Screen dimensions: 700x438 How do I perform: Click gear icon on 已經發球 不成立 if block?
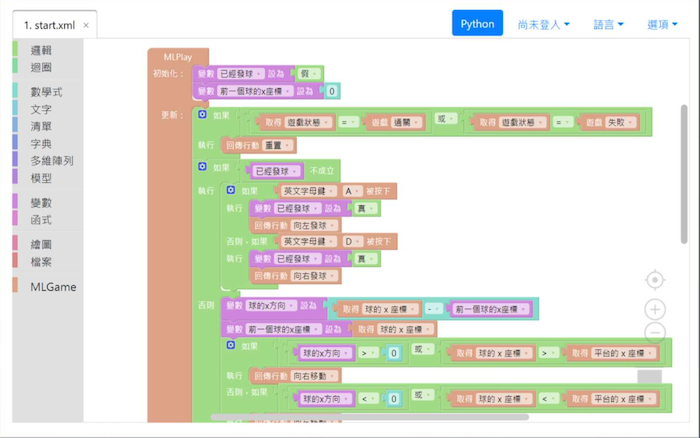point(203,166)
